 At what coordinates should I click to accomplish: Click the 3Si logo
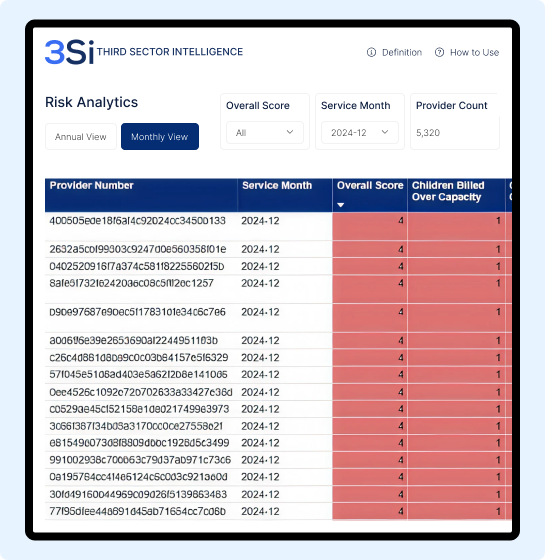click(70, 52)
